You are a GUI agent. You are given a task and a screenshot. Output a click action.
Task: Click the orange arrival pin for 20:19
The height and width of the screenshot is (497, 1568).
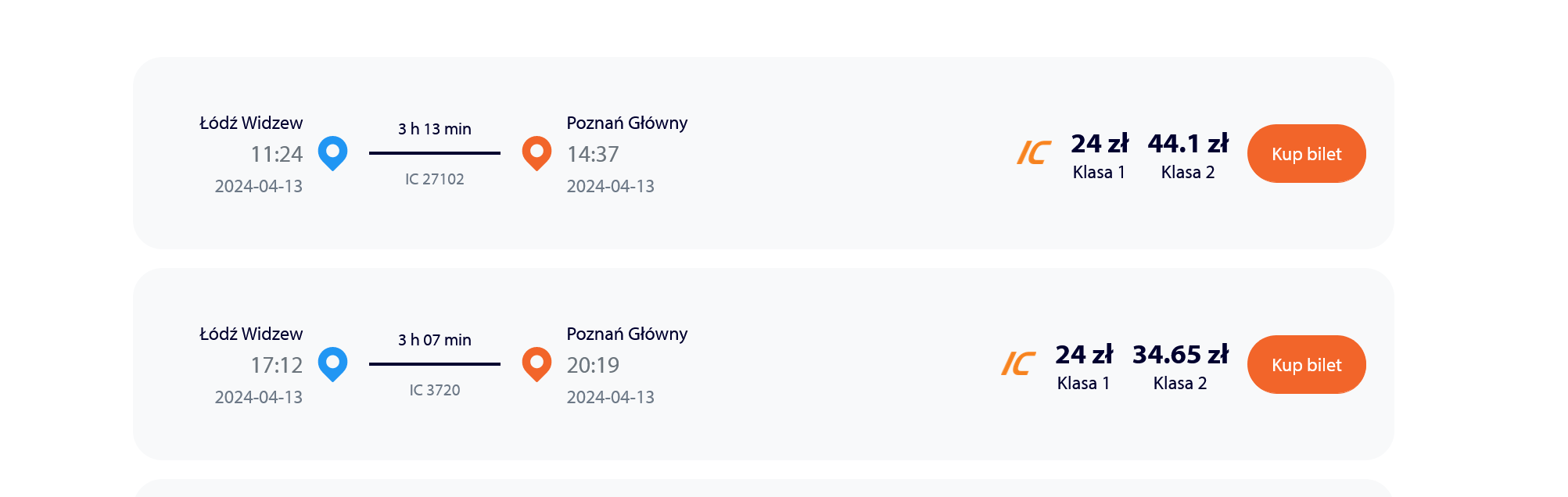536,364
